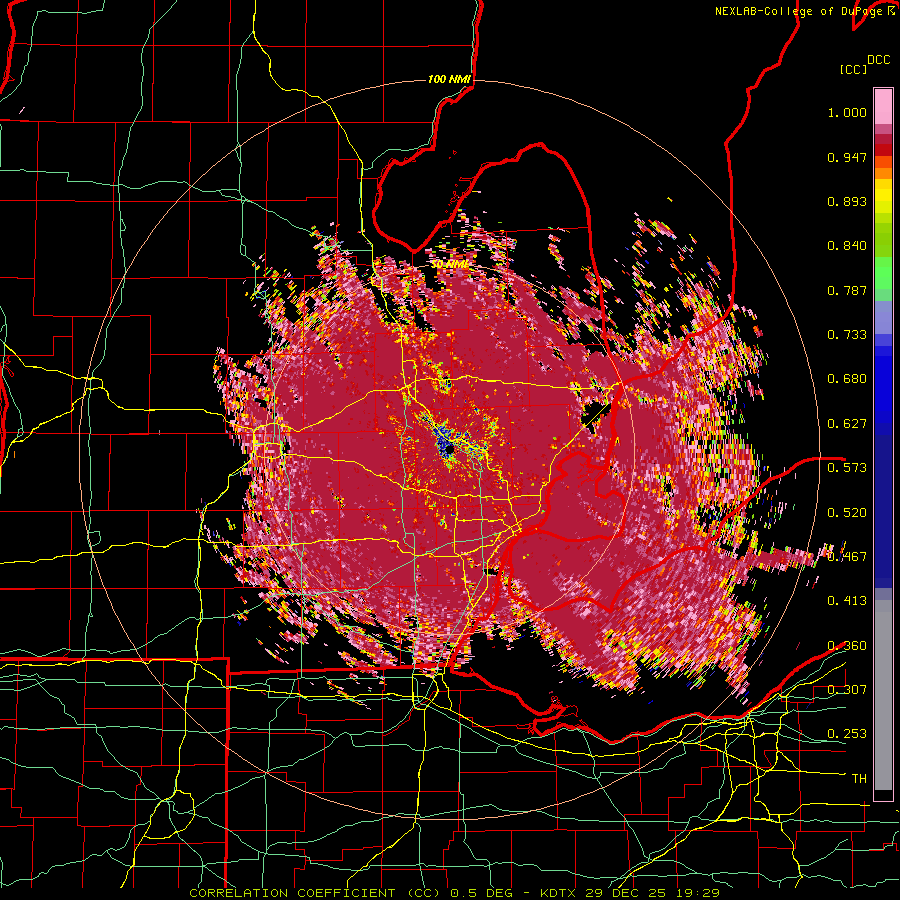Click the 0.467 legend value
This screenshot has height=900, width=900.
pos(847,556)
